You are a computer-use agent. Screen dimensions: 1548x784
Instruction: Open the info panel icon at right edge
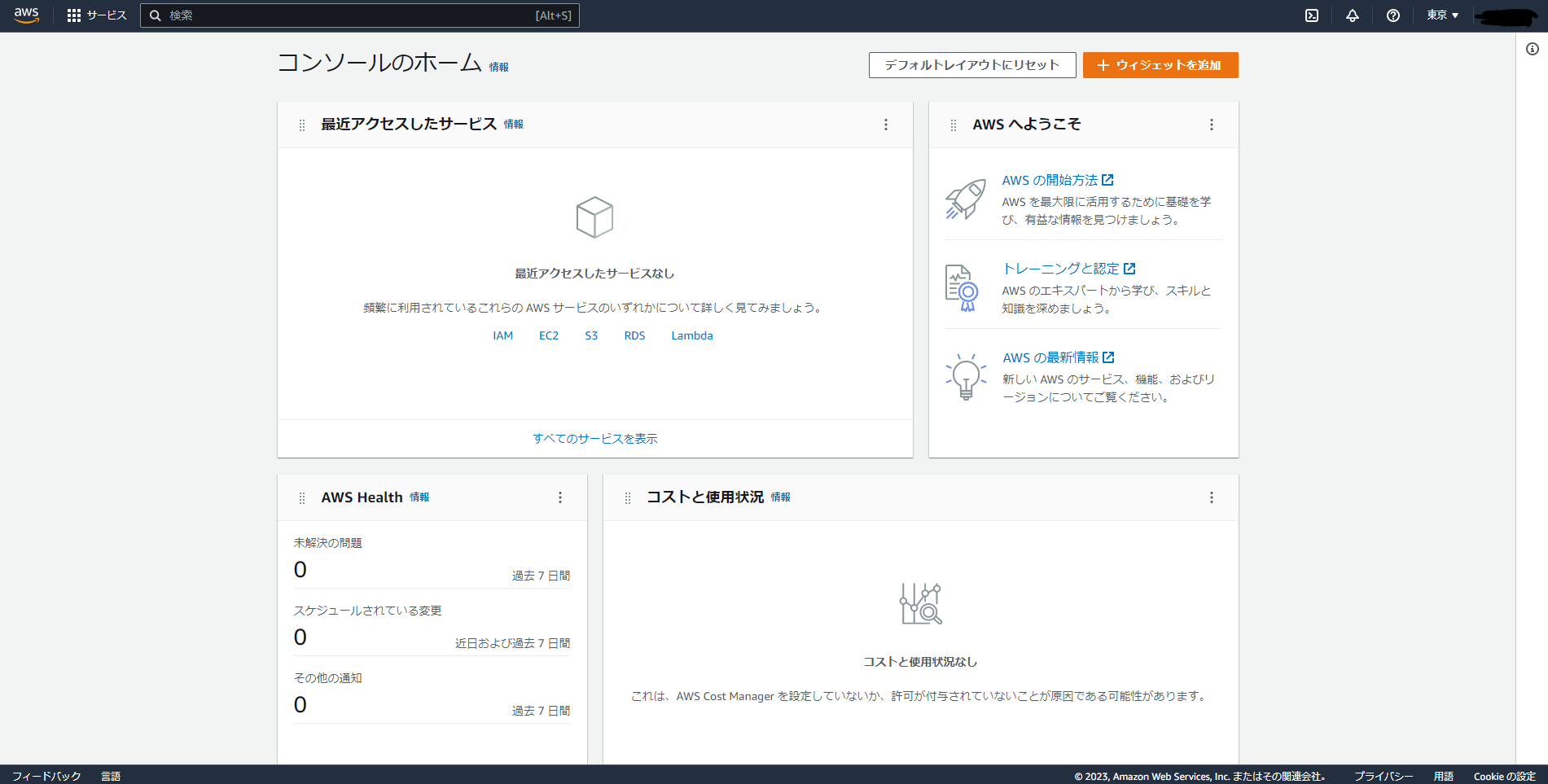1533,49
